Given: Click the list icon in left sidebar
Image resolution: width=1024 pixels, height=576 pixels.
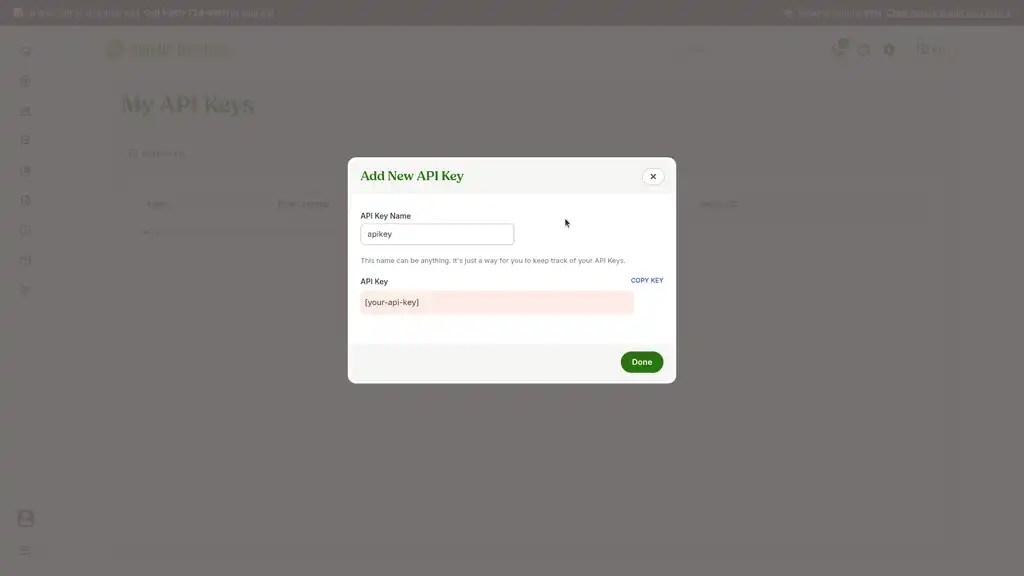Looking at the screenshot, I should coord(25,140).
